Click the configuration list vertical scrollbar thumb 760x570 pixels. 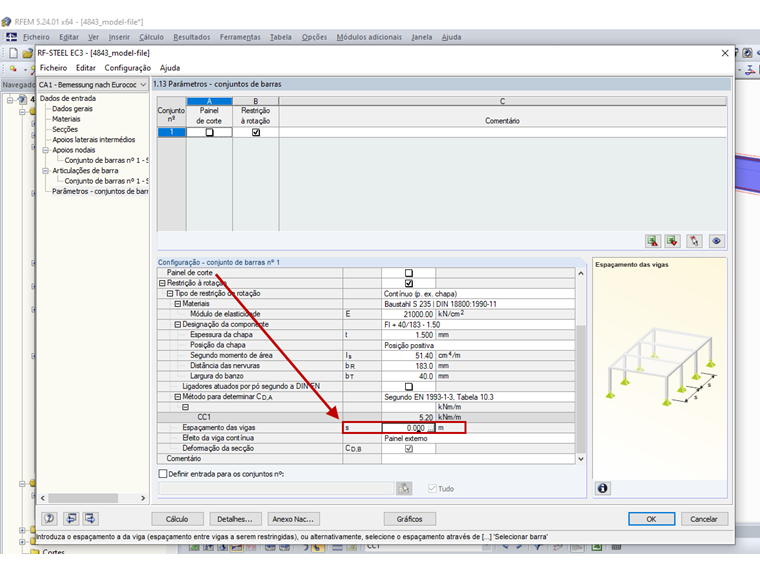(x=581, y=388)
